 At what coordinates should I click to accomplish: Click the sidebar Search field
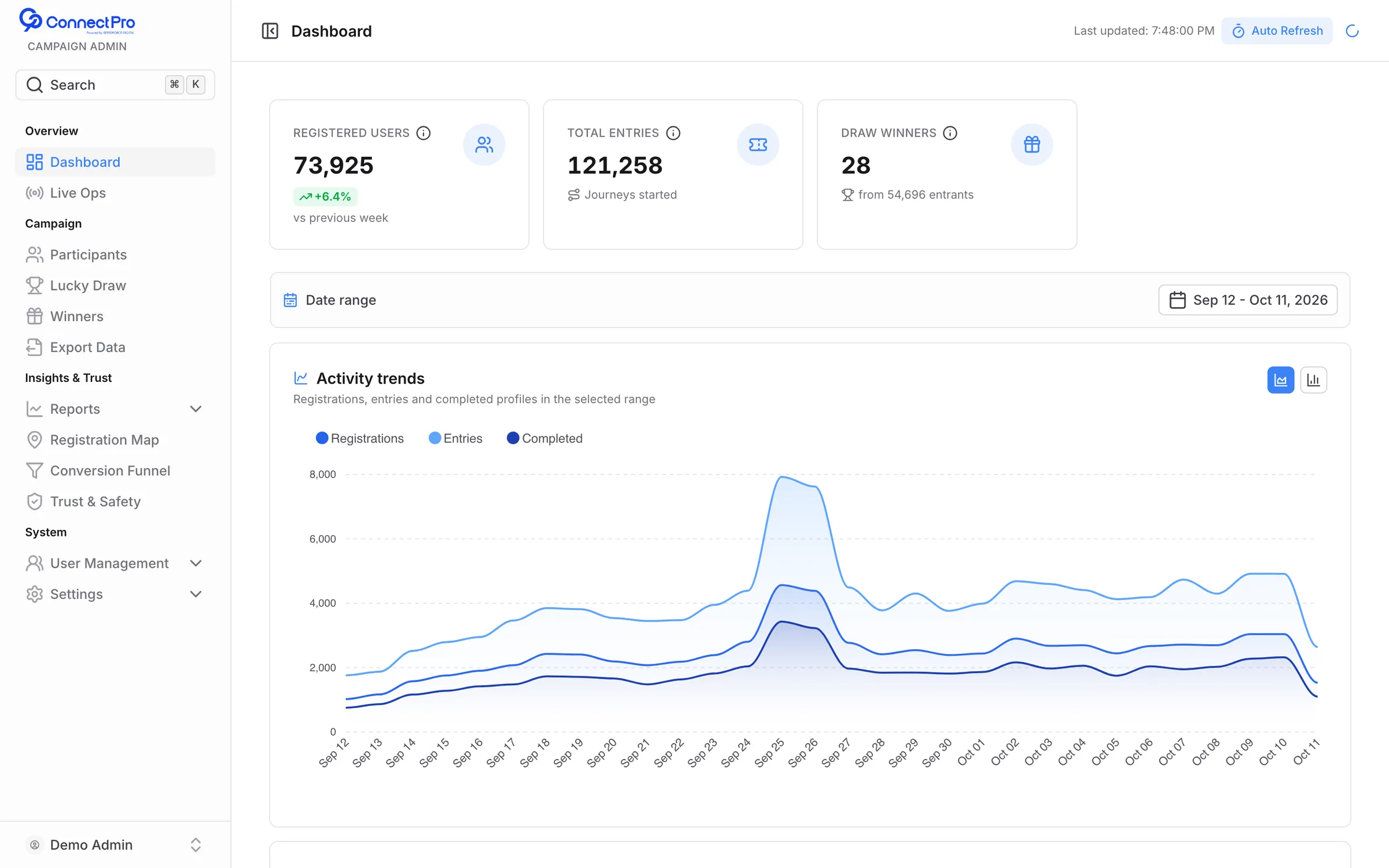click(115, 85)
